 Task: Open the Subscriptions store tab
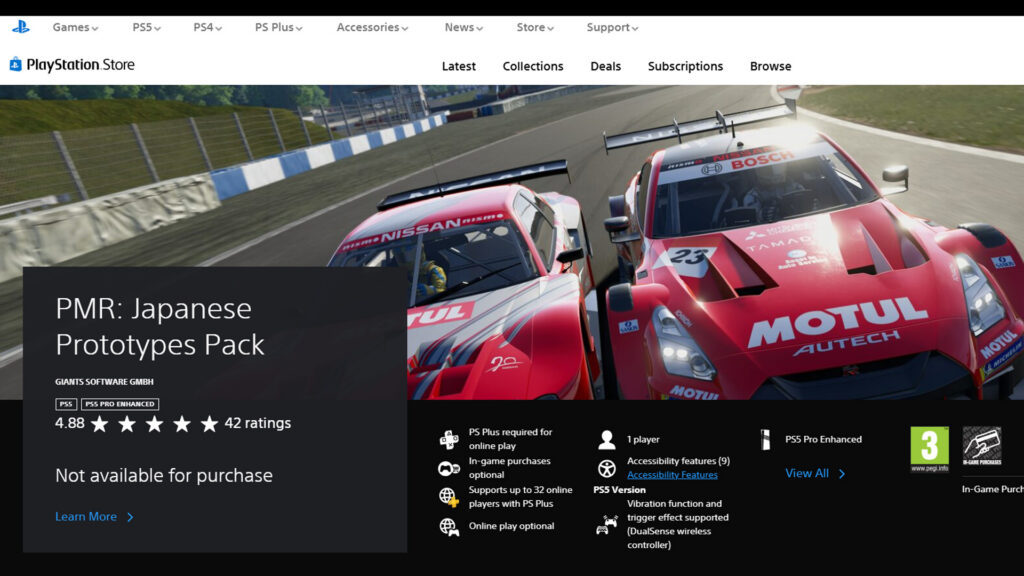pos(685,66)
